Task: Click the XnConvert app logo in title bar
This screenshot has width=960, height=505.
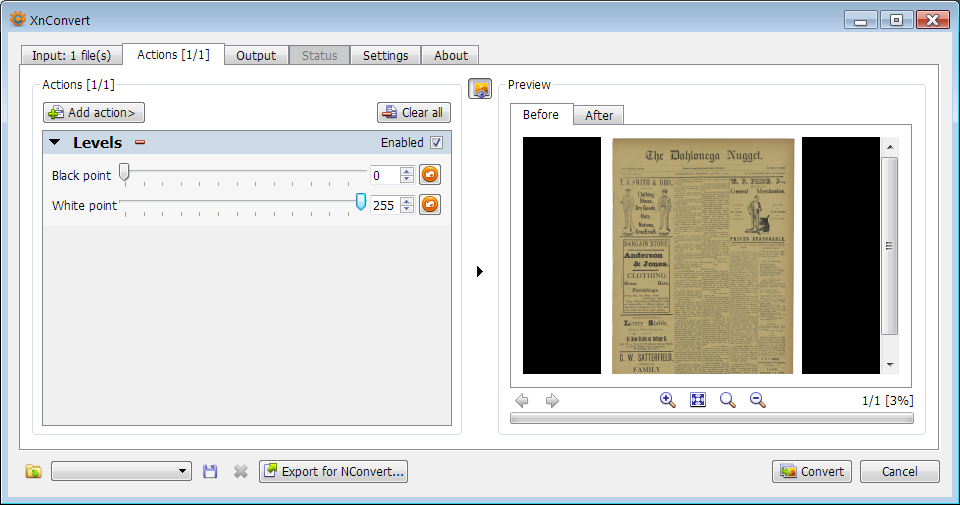Action: click(x=18, y=20)
